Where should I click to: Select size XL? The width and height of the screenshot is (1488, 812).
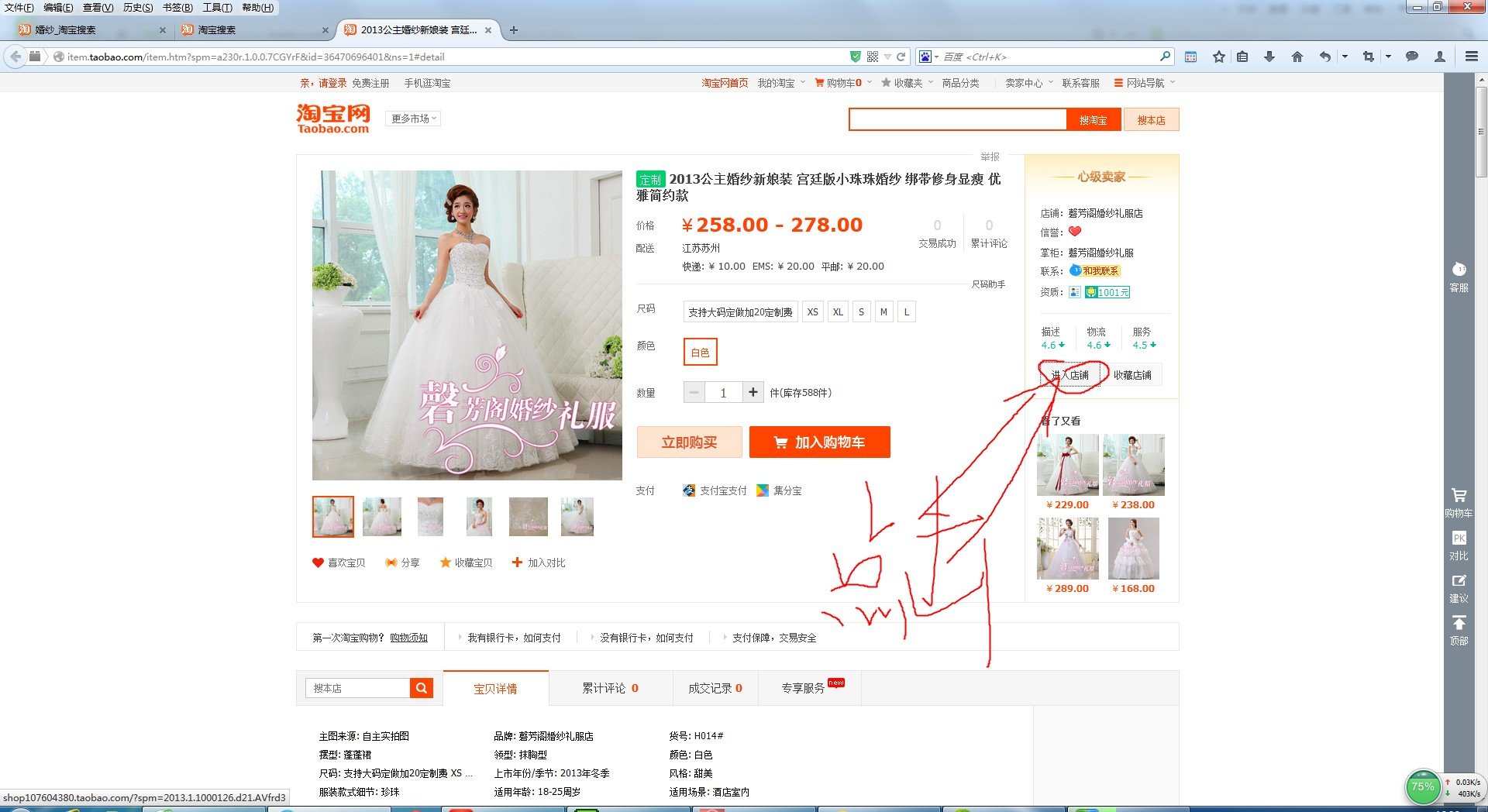click(838, 312)
